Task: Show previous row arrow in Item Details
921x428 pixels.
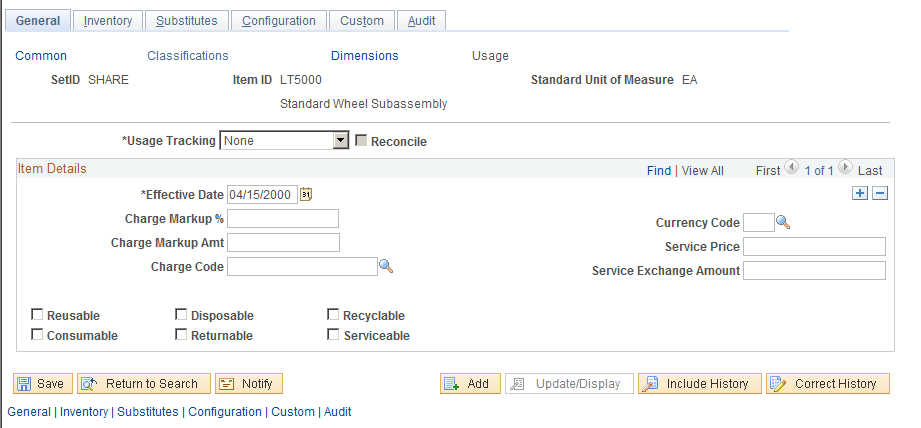Action: click(x=791, y=167)
